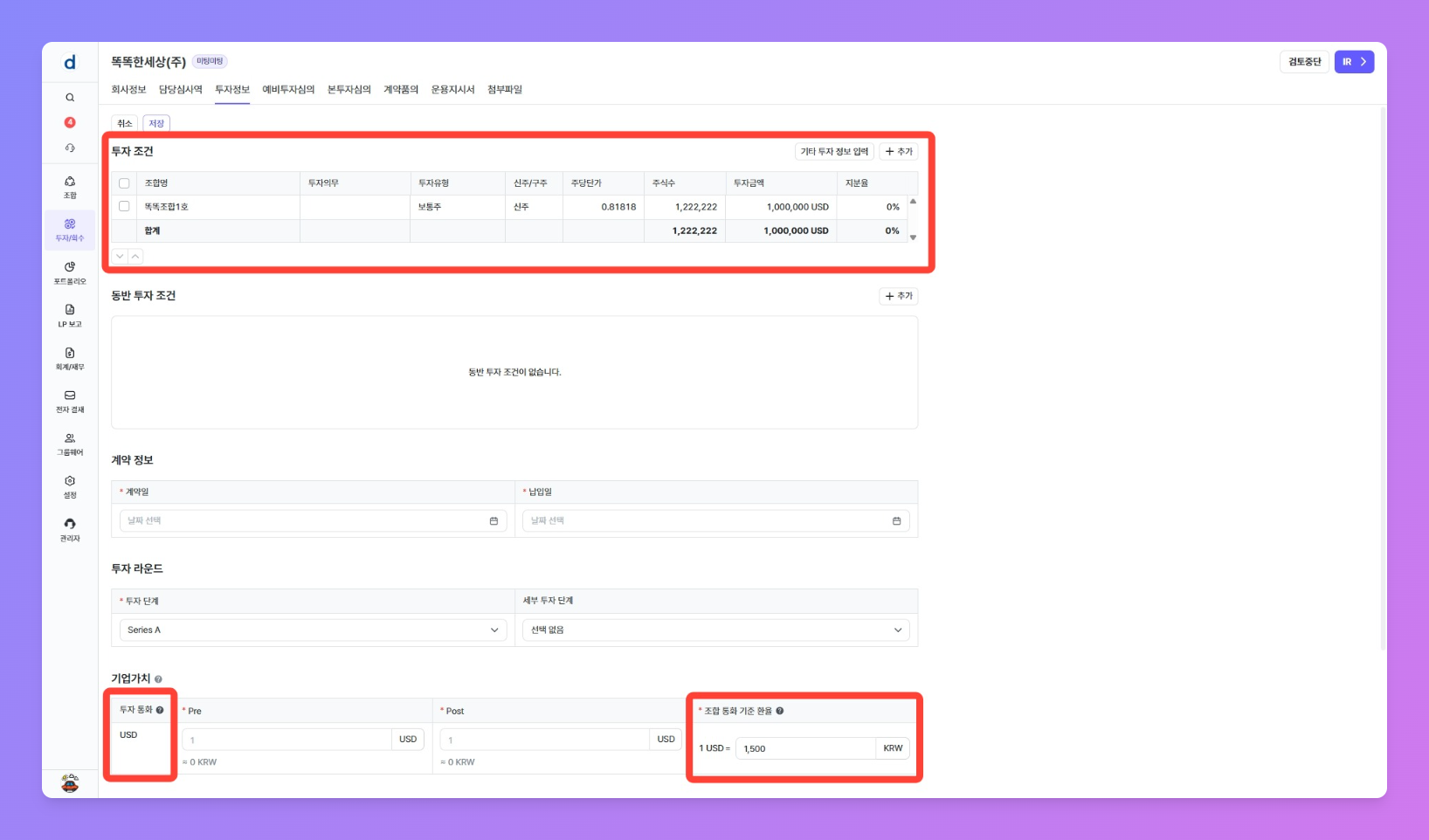This screenshot has height=840, width=1429.
Task: Click the main page vertical scrollbar
Action: pos(1383,379)
